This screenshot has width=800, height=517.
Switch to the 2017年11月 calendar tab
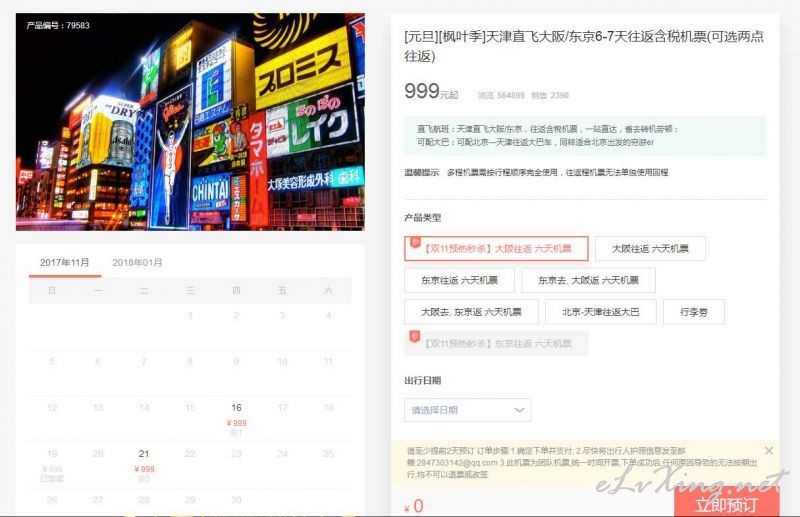click(x=65, y=262)
